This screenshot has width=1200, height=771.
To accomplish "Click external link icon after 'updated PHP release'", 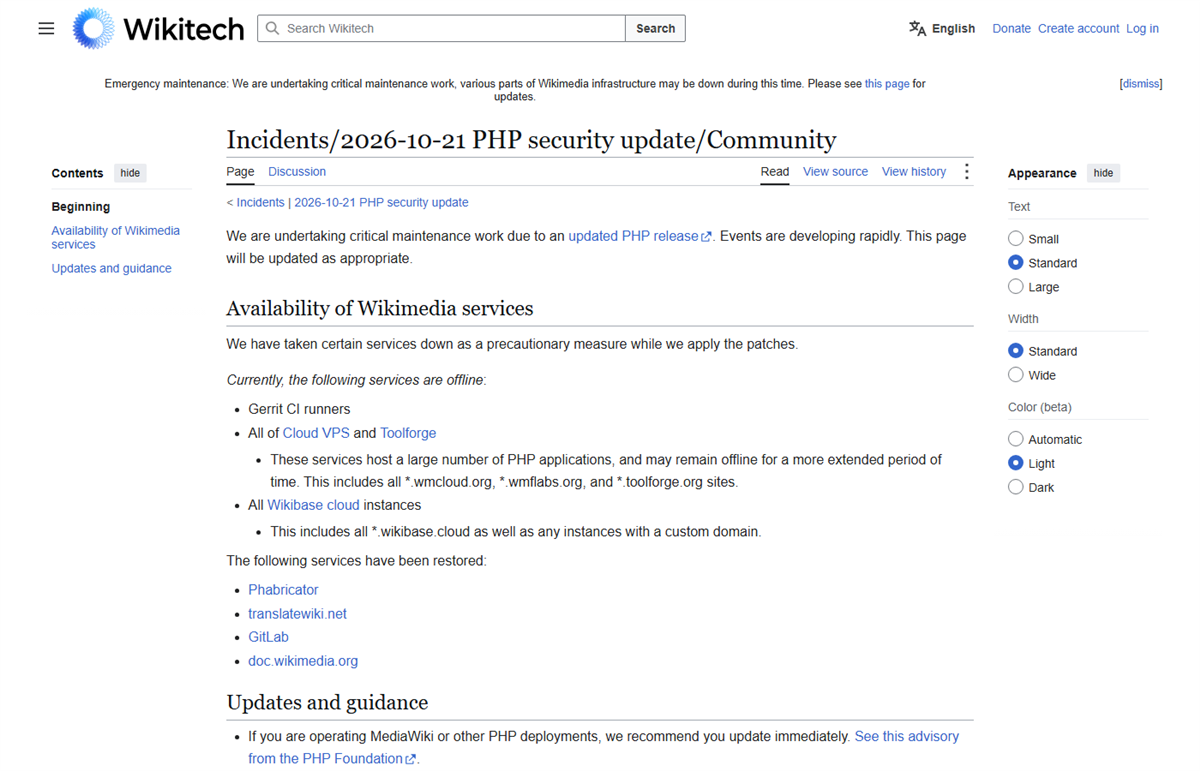I will [x=707, y=237].
